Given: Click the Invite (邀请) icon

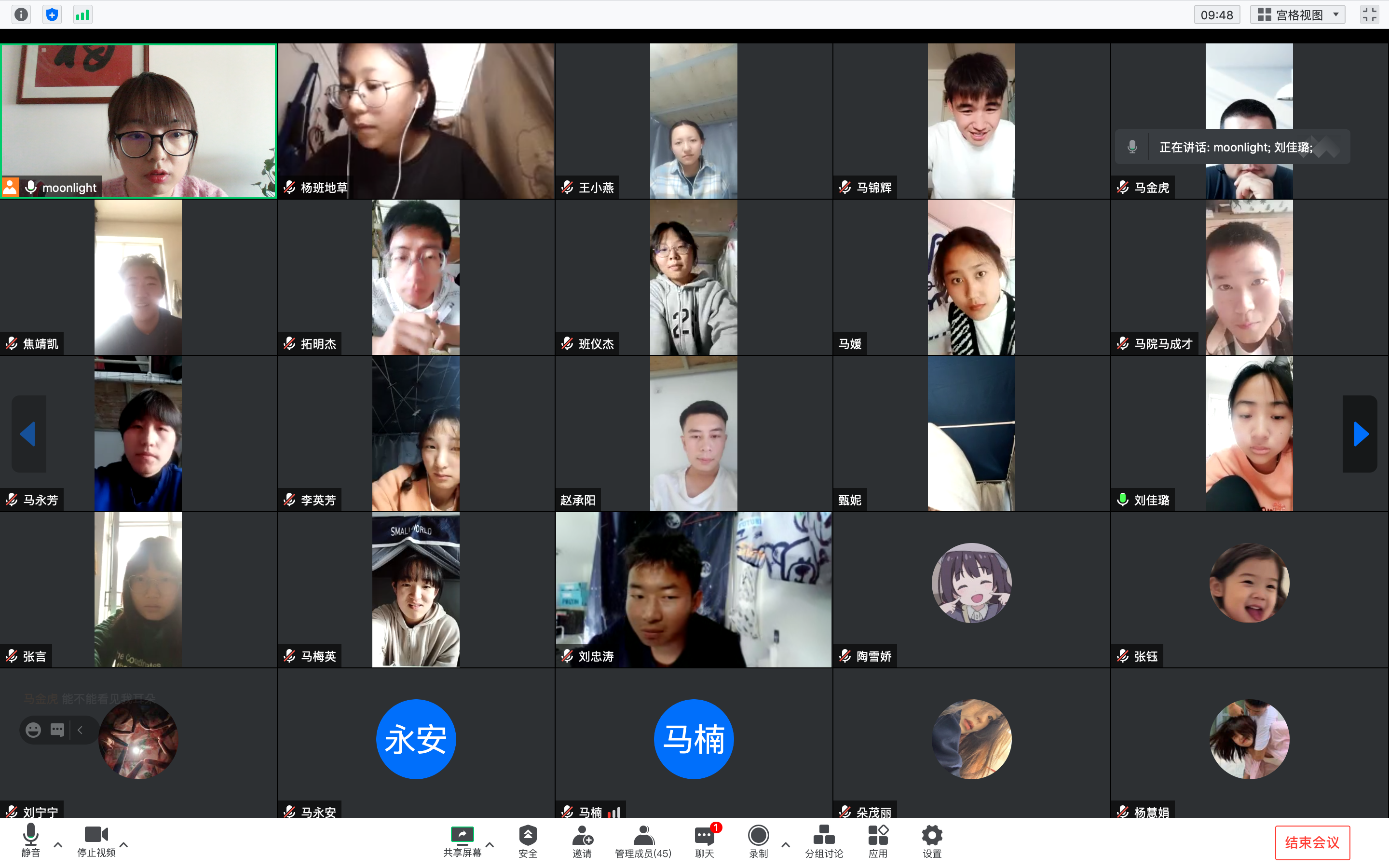Looking at the screenshot, I should point(582,835).
